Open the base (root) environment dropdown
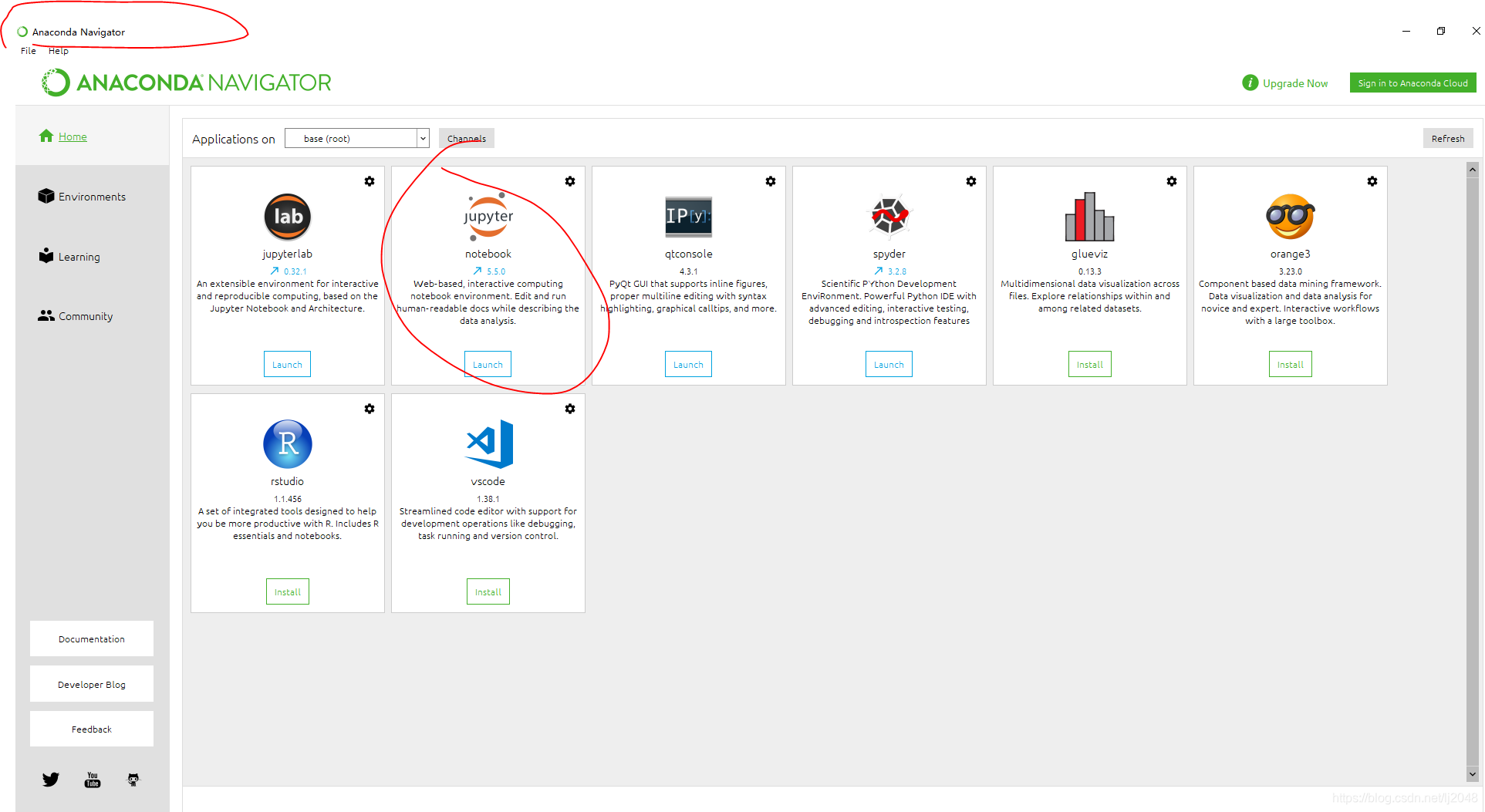The image size is (1485, 812). pyautogui.click(x=357, y=138)
